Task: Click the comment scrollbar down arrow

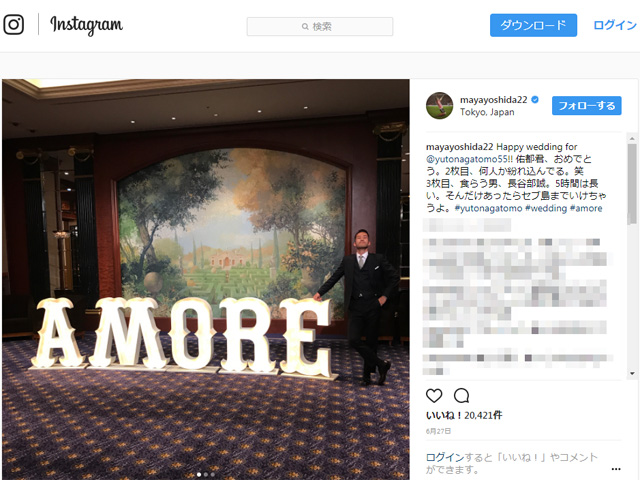Action: pos(632,373)
